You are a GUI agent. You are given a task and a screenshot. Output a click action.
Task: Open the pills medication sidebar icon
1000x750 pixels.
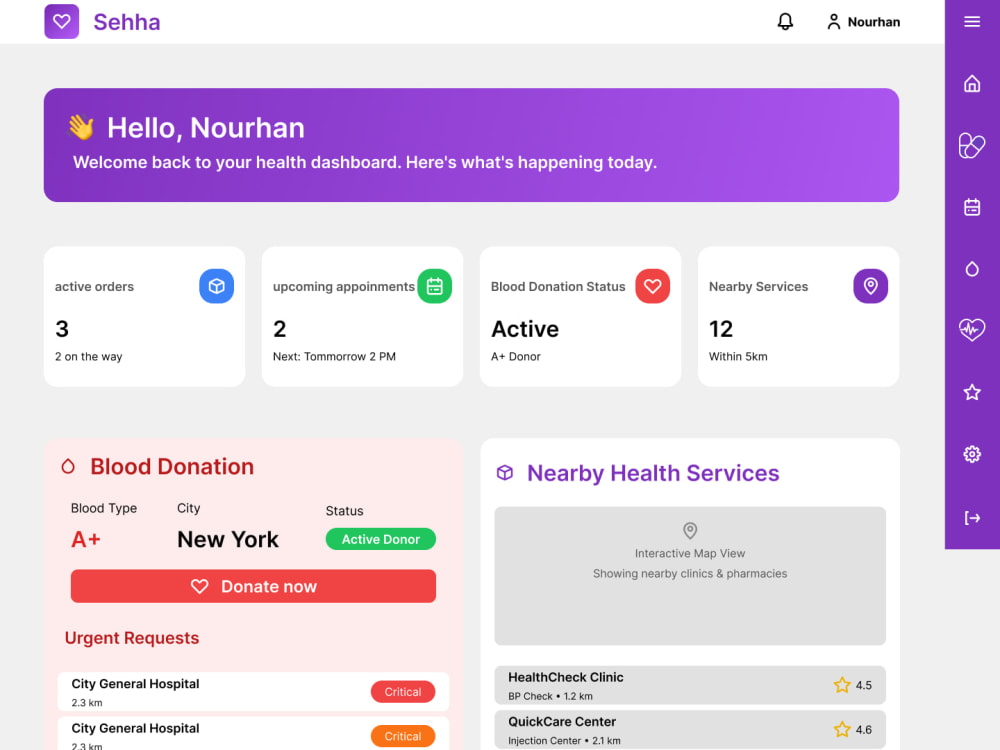pos(971,145)
